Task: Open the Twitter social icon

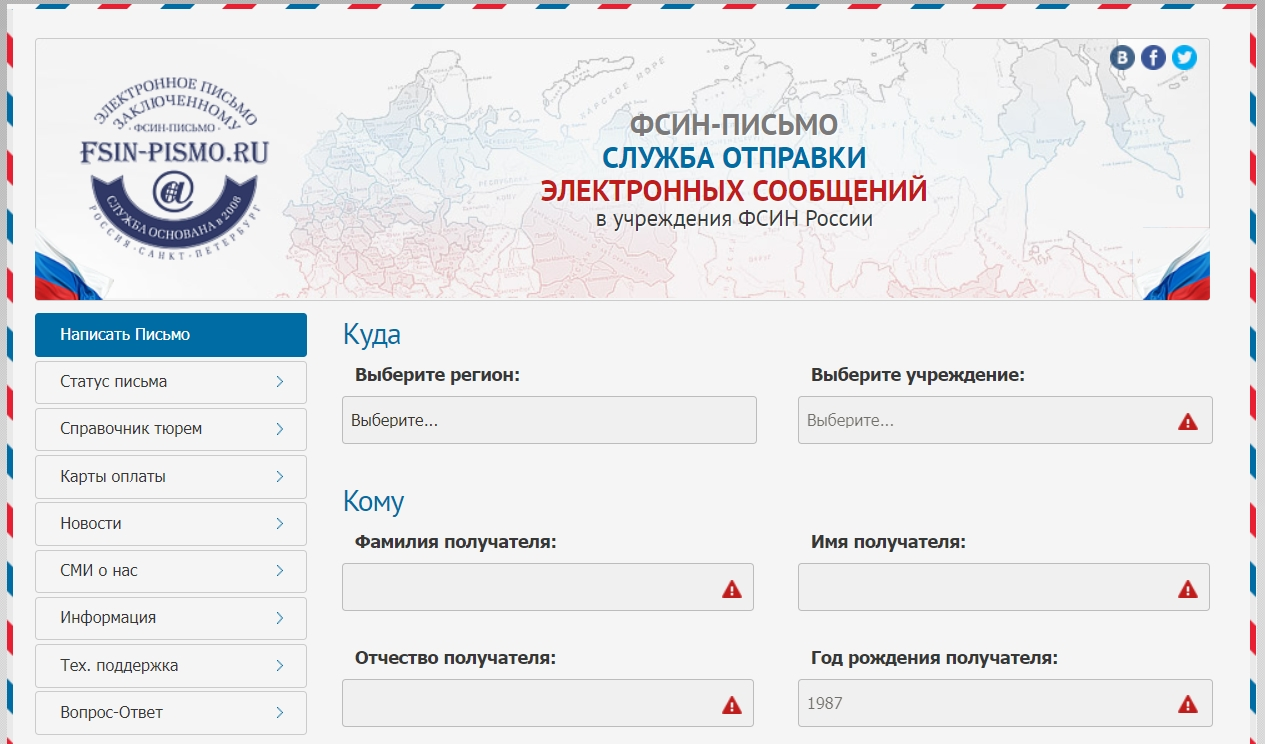Action: click(1185, 58)
